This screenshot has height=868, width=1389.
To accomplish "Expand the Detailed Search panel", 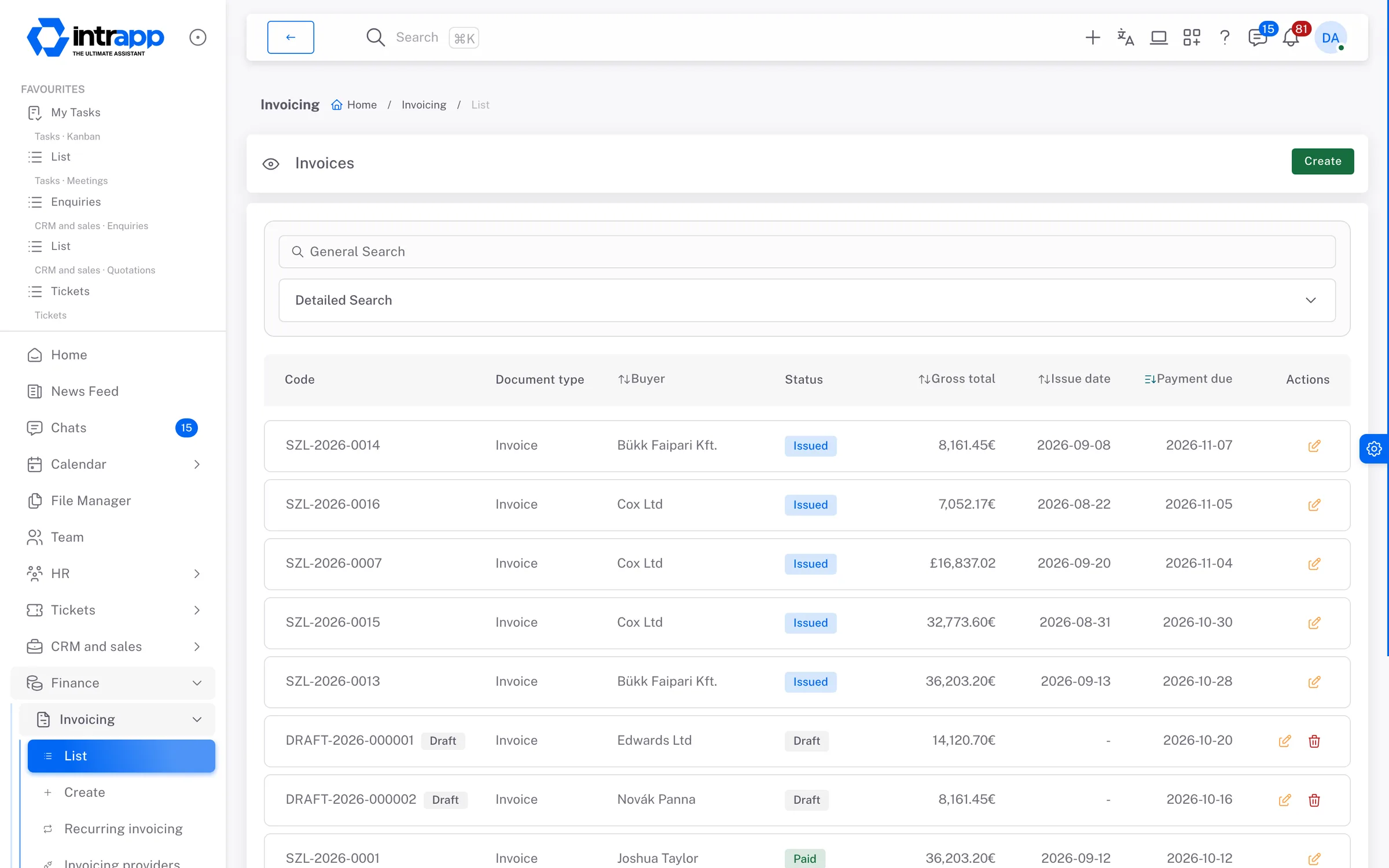I will pyautogui.click(x=807, y=300).
